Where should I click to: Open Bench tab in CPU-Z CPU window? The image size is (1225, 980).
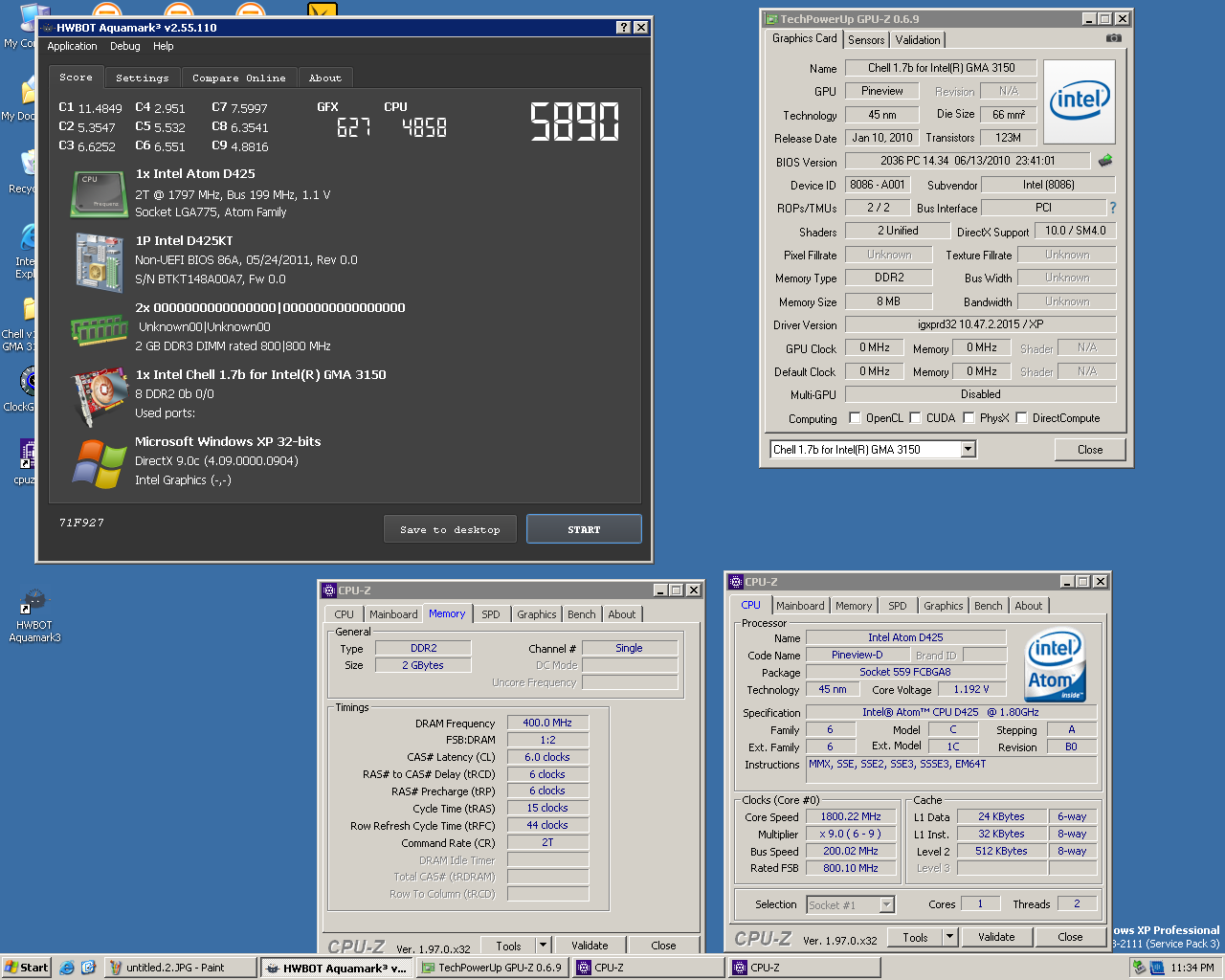click(x=989, y=606)
